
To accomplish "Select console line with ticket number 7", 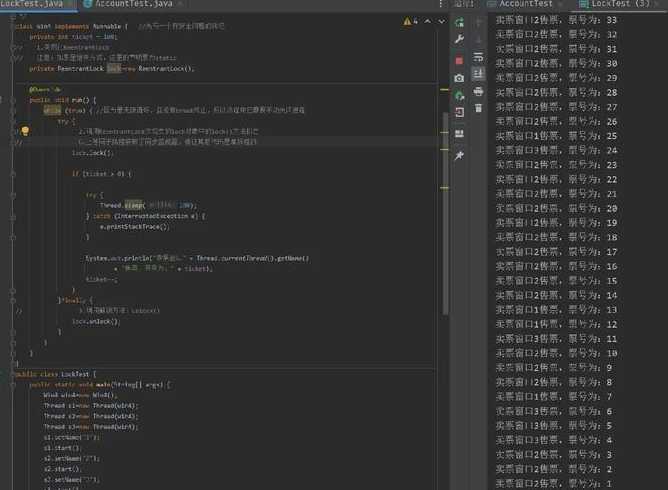I will (x=554, y=397).
